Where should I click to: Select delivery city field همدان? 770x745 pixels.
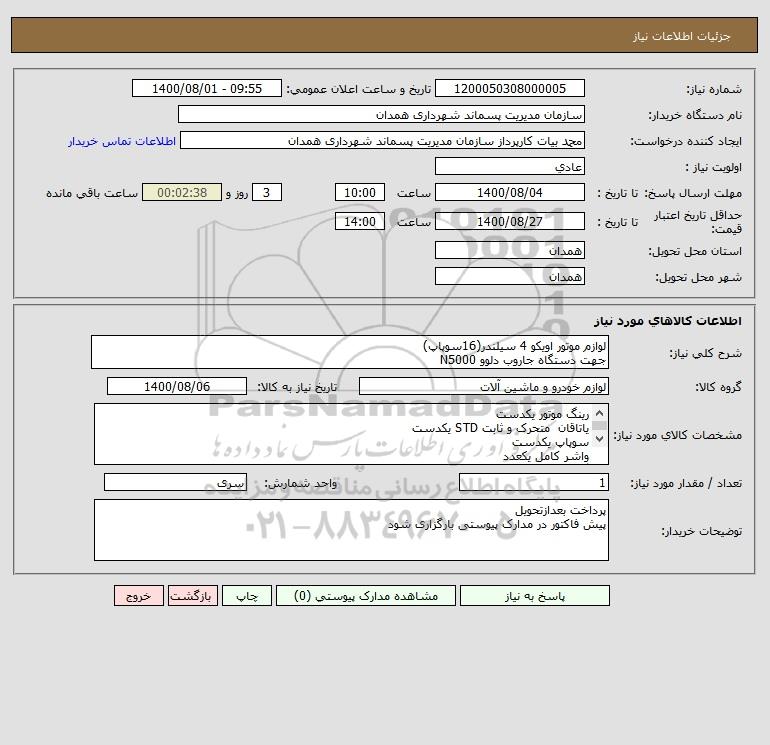(510, 276)
